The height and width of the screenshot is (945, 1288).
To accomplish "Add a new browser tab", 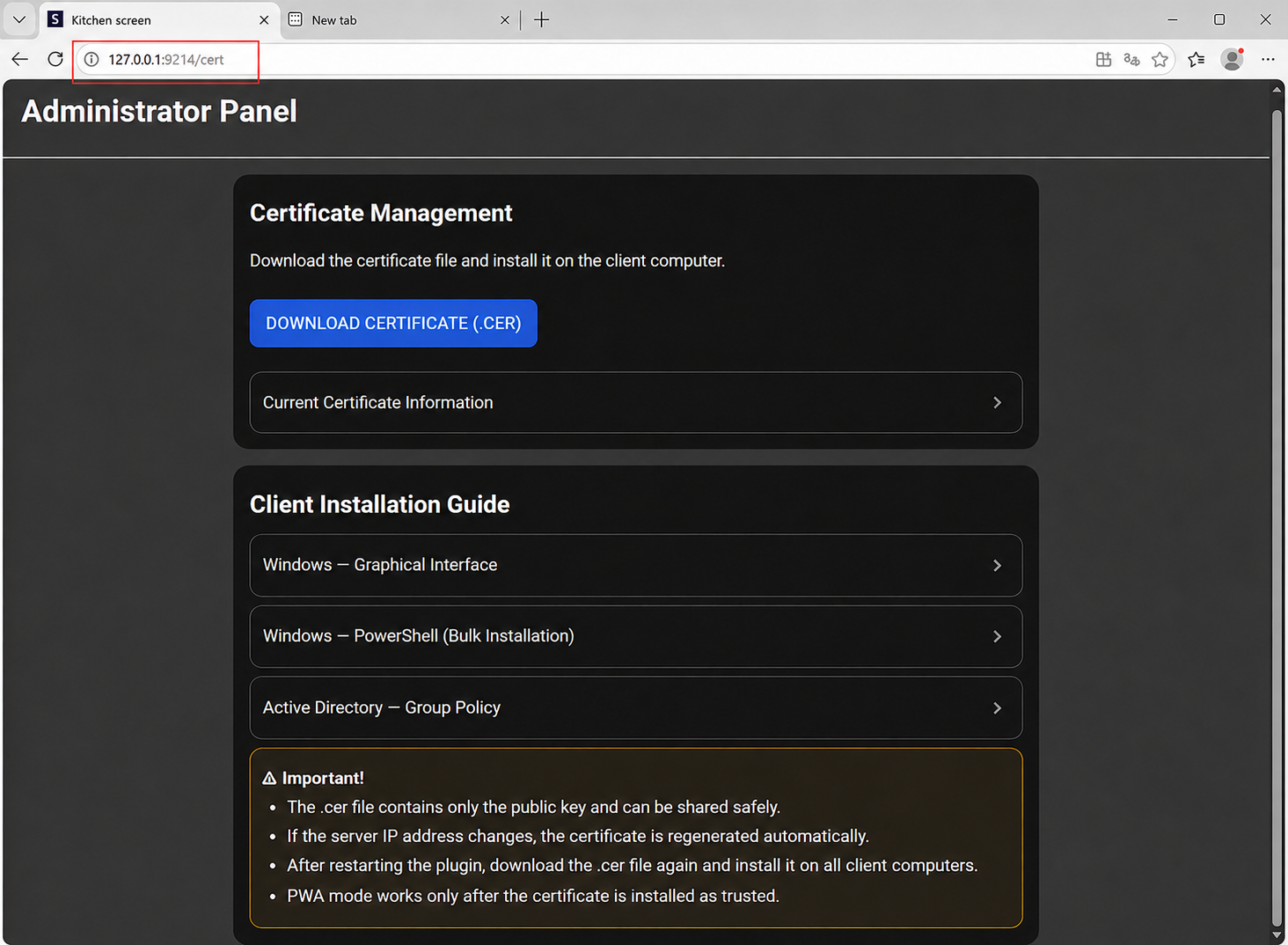I will tap(542, 19).
